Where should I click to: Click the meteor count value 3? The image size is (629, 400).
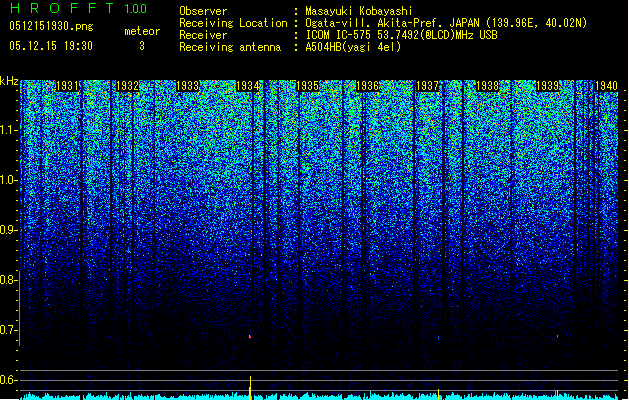click(x=142, y=46)
